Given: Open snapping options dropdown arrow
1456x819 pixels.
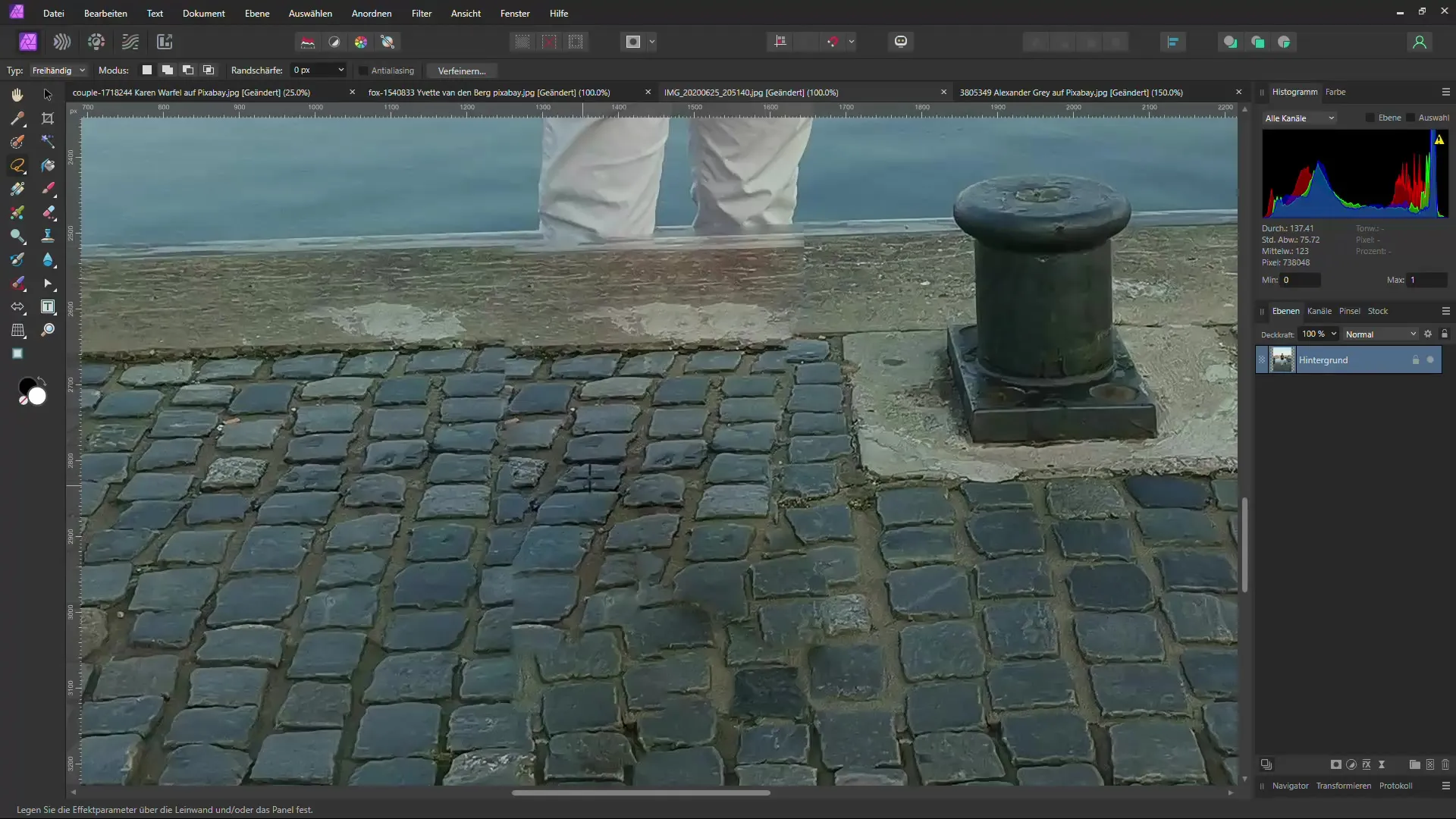Looking at the screenshot, I should click(x=852, y=42).
